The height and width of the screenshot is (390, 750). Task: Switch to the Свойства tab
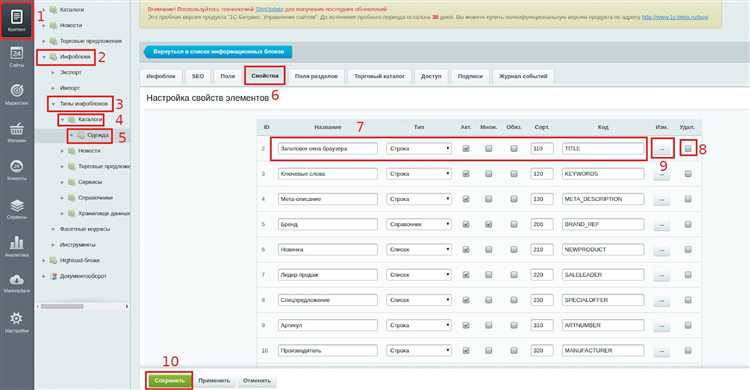(x=265, y=76)
